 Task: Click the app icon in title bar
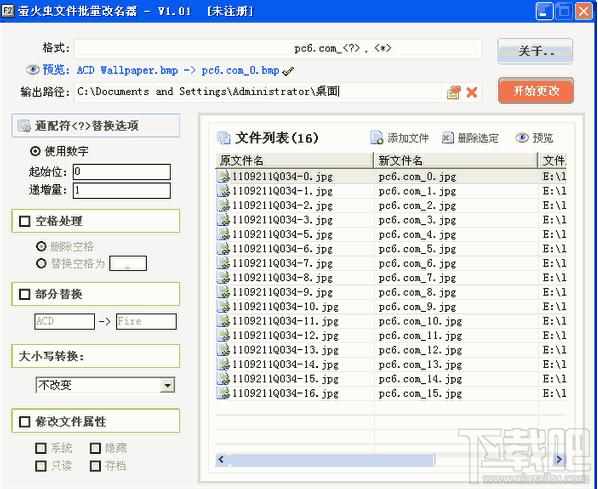[x=8, y=10]
